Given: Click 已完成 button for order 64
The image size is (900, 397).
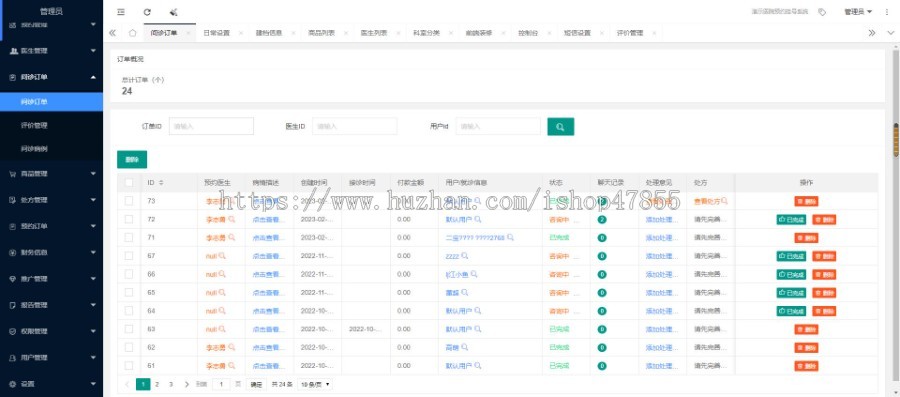Looking at the screenshot, I should coord(791,311).
